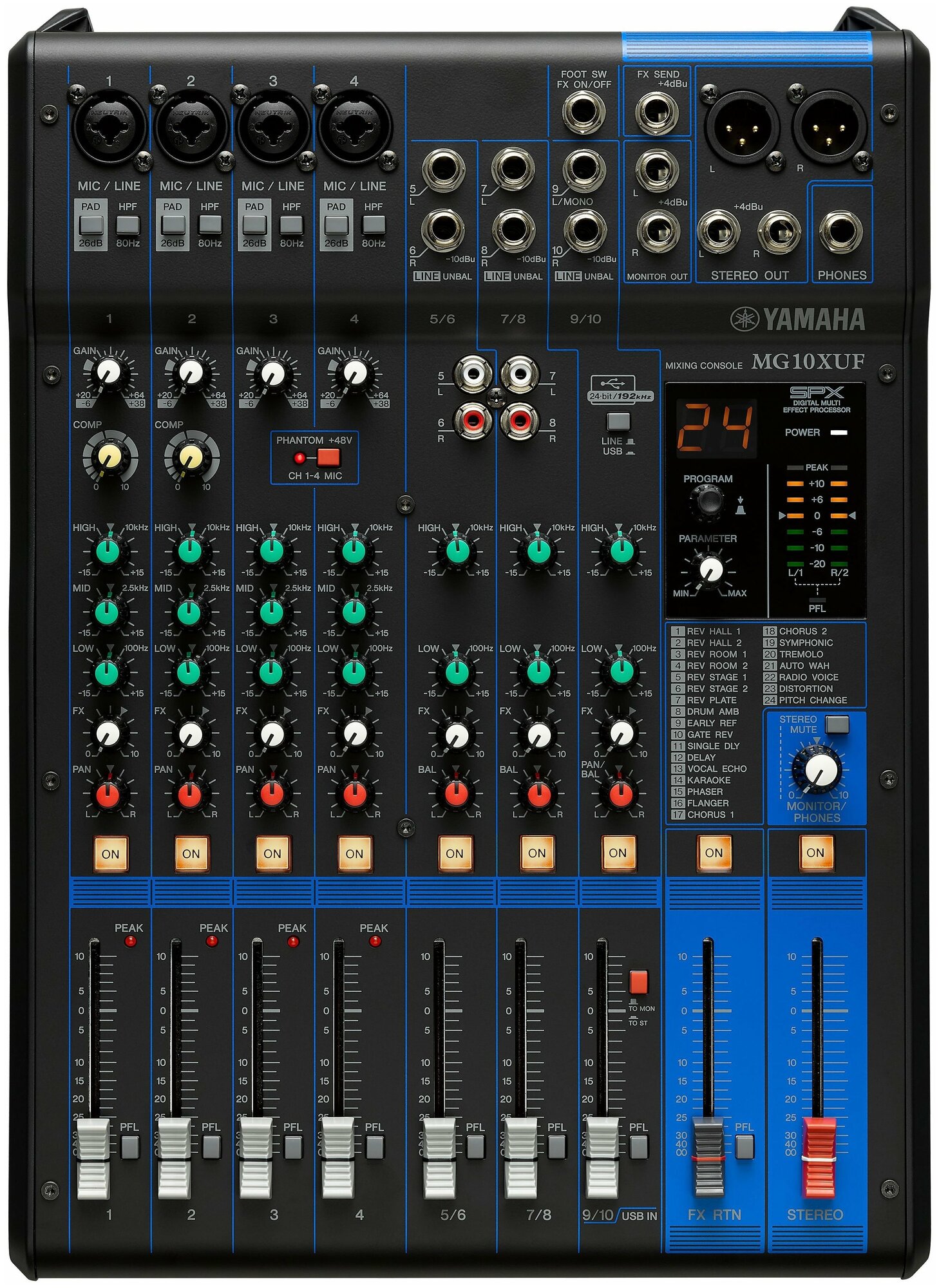Click the channel 1 HIGH EQ knob
The image size is (939, 1288).
tap(108, 551)
